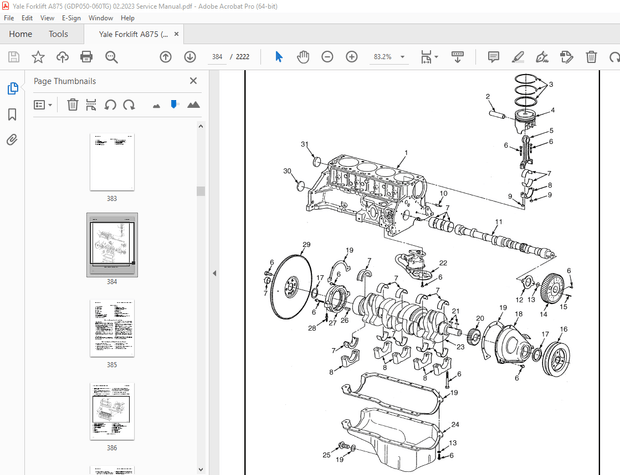The image size is (620, 475).
Task: Open the fit page options dropdown
Action: pyautogui.click(x=436, y=57)
